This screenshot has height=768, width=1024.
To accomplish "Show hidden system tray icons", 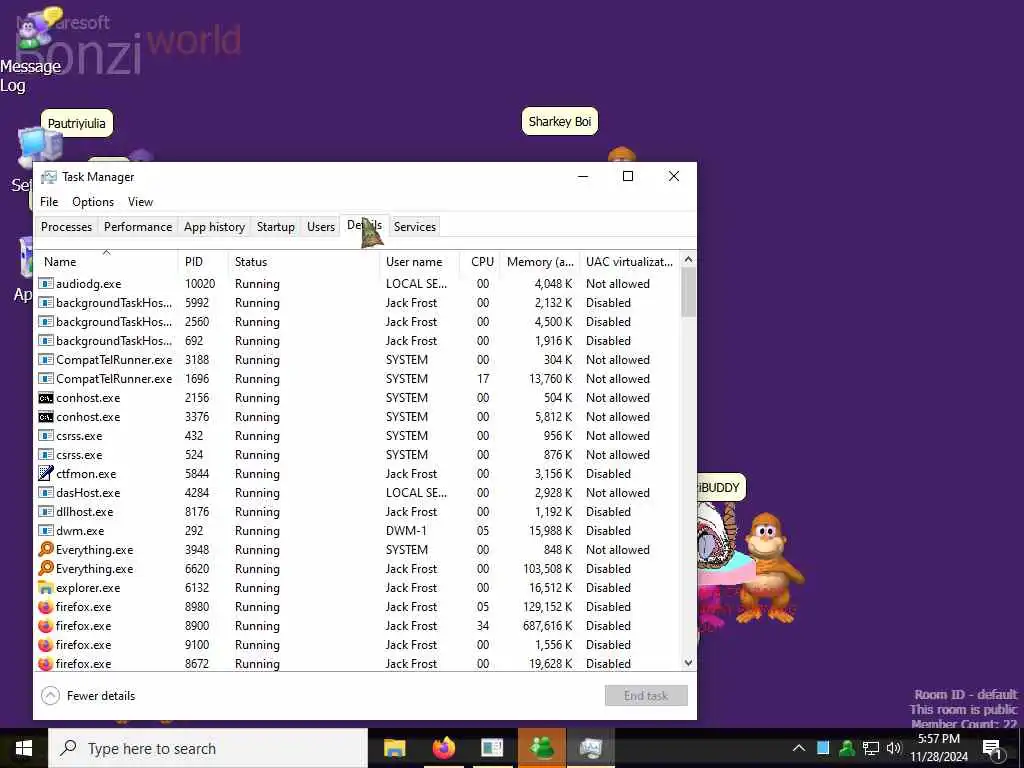I will (x=799, y=748).
